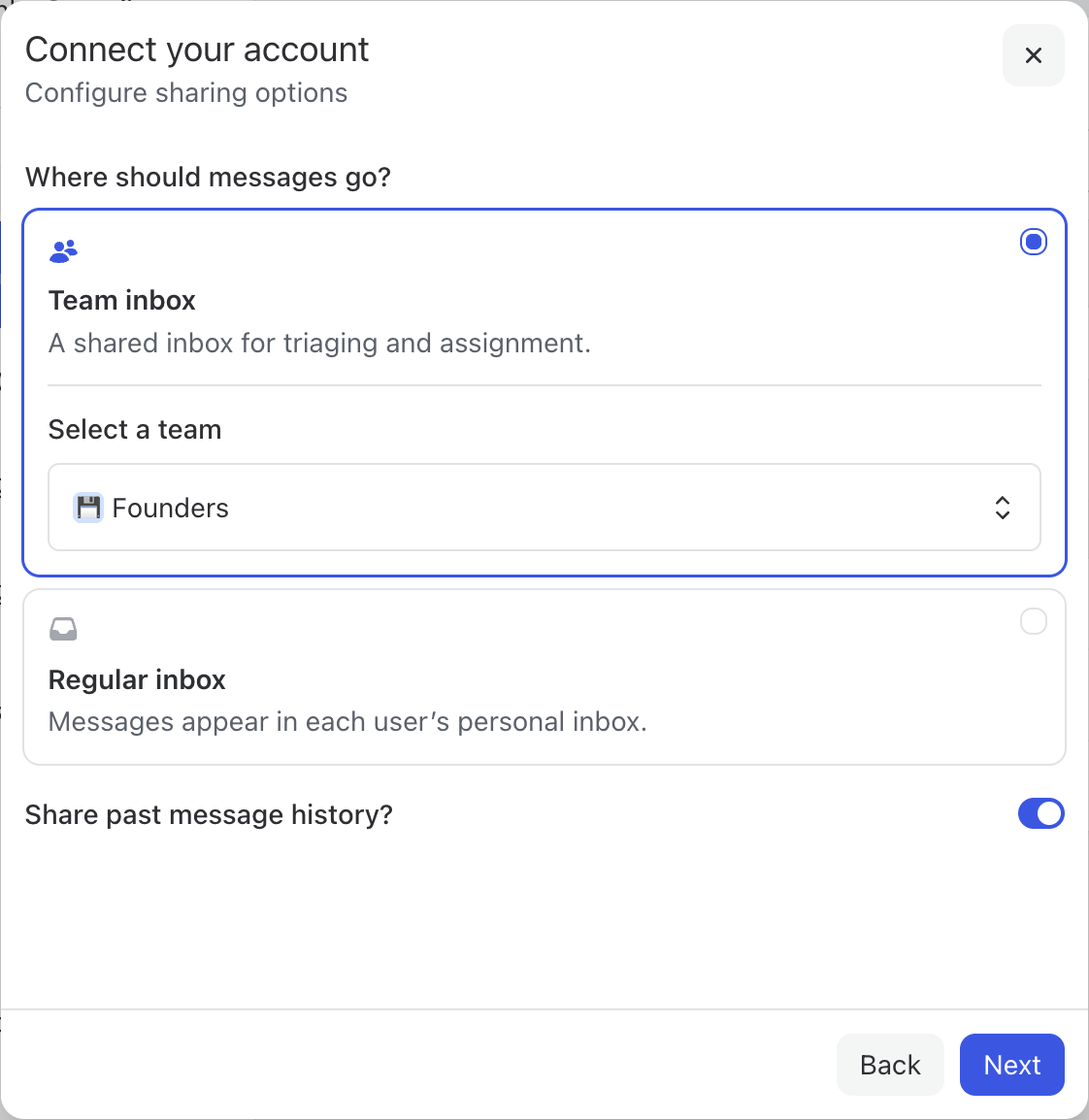Click the shared inbox triaging description text
Screen dimensions: 1089x1120
319,344
